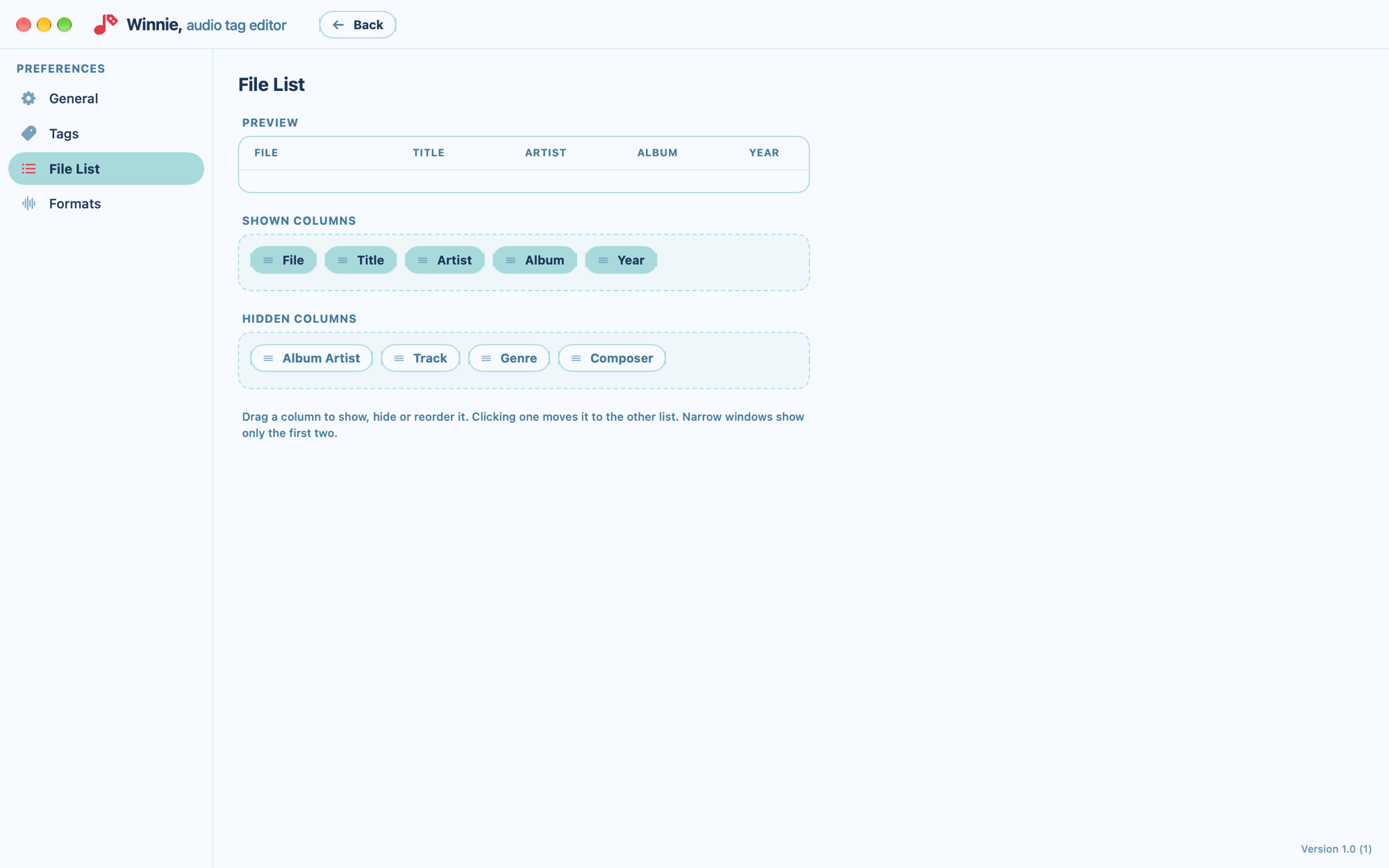The height and width of the screenshot is (868, 1389).
Task: Click the drag handle on the File chip
Action: tap(268, 260)
